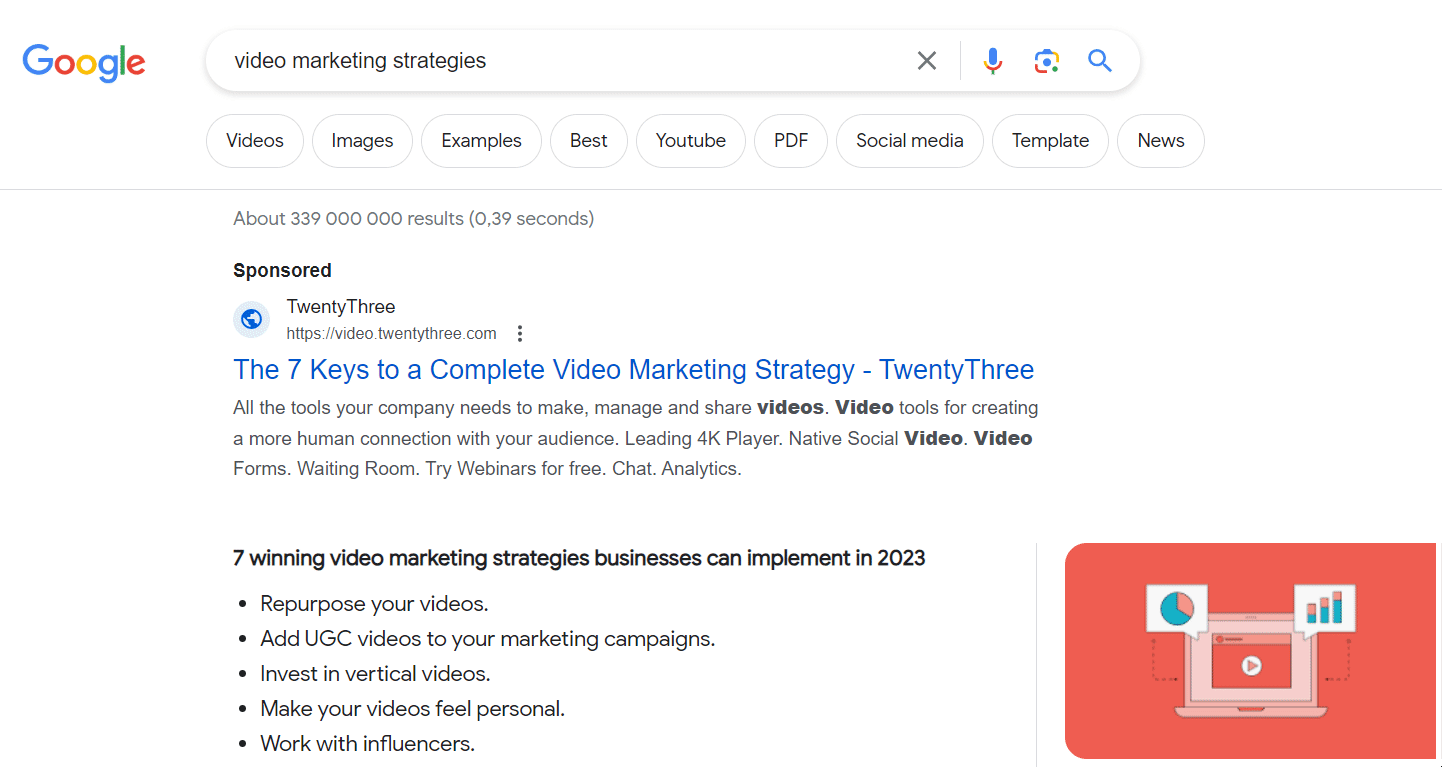Screen dimensions: 1442x767
Task: Open the 7 Keys Video Marketing Strategy link
Action: 633,370
